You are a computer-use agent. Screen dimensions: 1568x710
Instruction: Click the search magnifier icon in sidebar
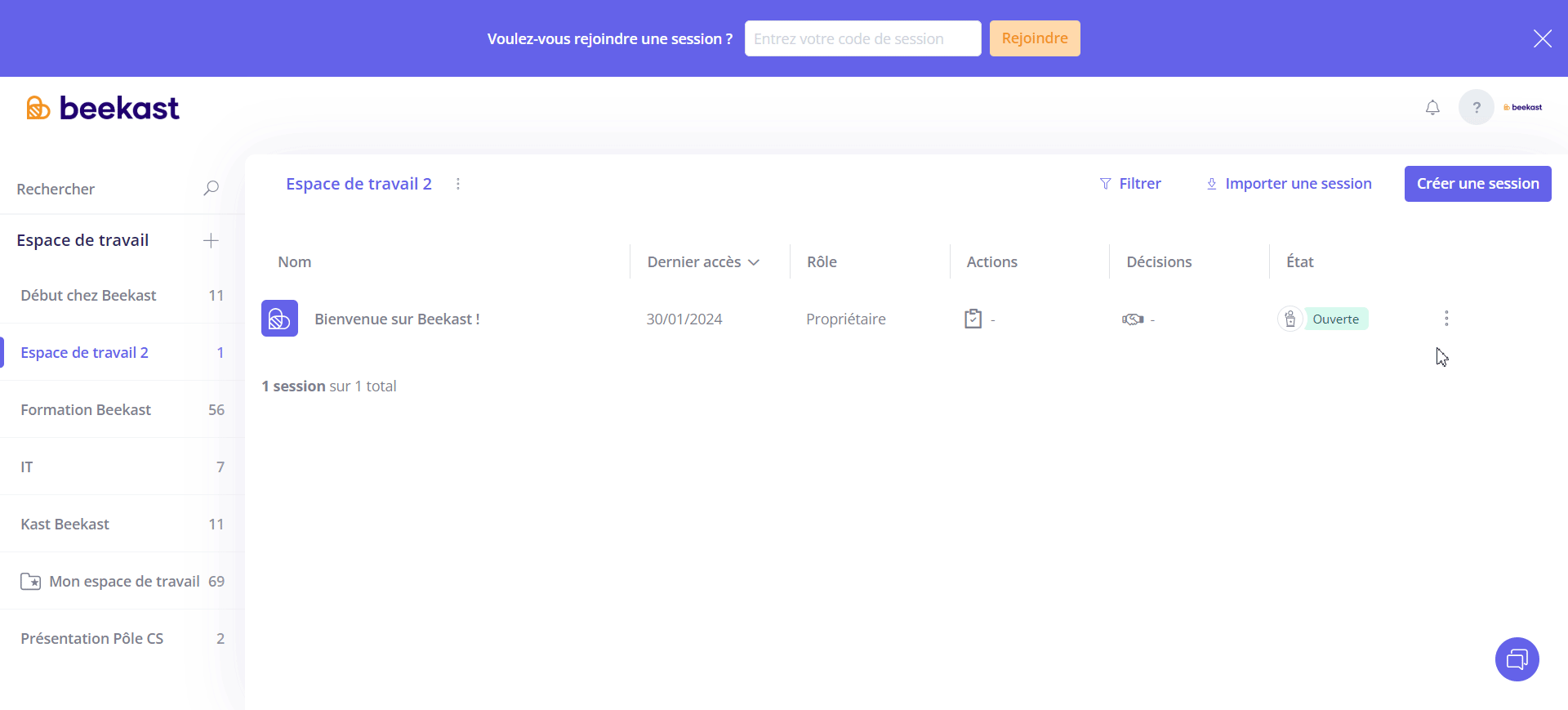[211, 189]
